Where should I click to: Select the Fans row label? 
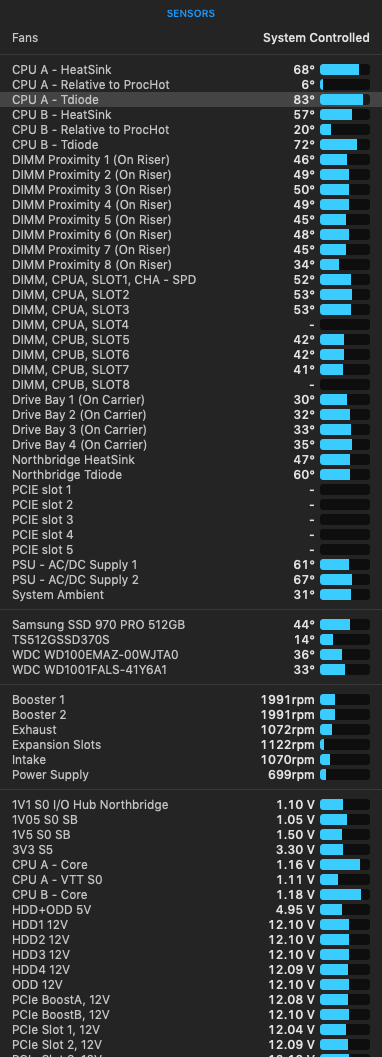(x=25, y=38)
